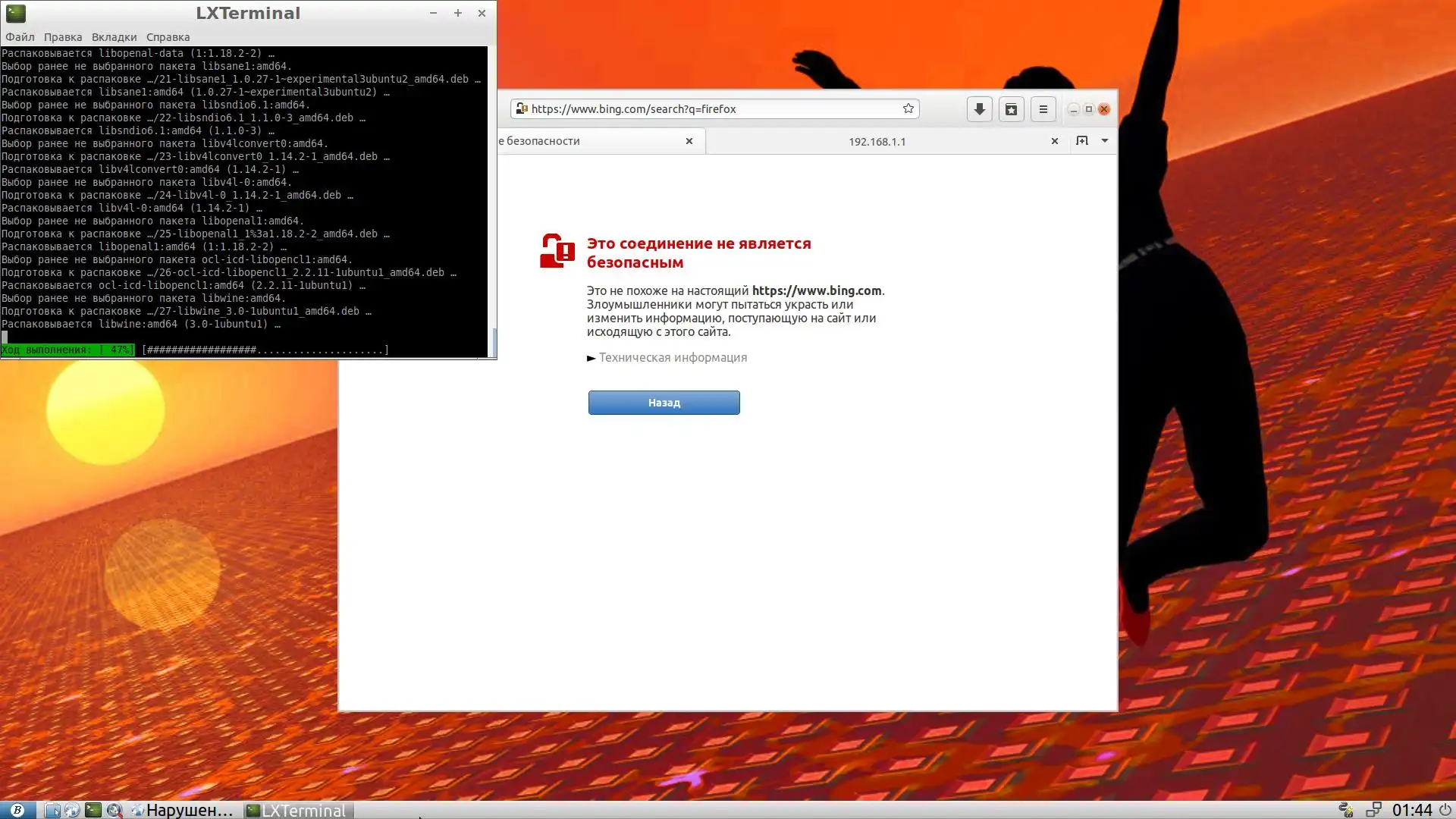Screen dimensions: 1456x819
Task: Open a new tab with the plus icon
Action: [1081, 141]
